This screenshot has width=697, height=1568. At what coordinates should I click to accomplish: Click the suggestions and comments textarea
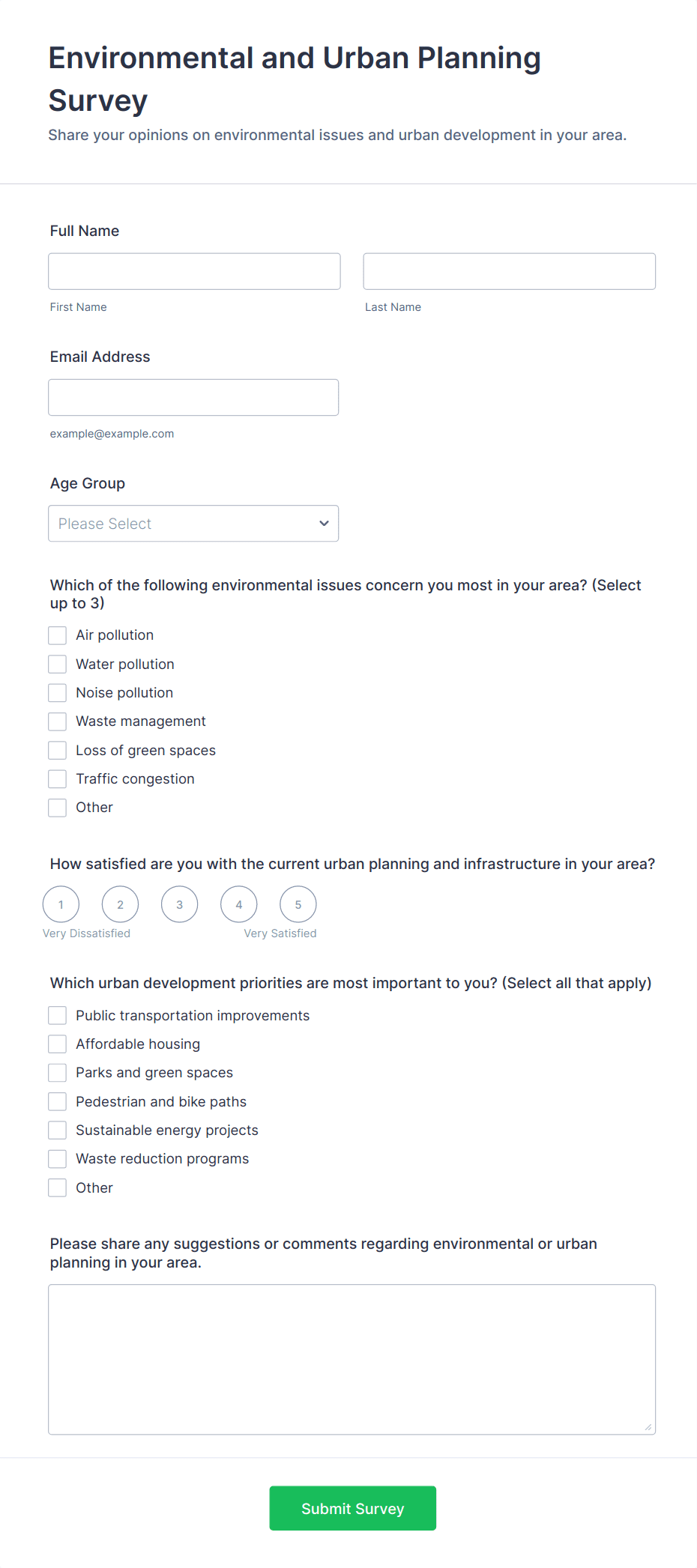[351, 1360]
